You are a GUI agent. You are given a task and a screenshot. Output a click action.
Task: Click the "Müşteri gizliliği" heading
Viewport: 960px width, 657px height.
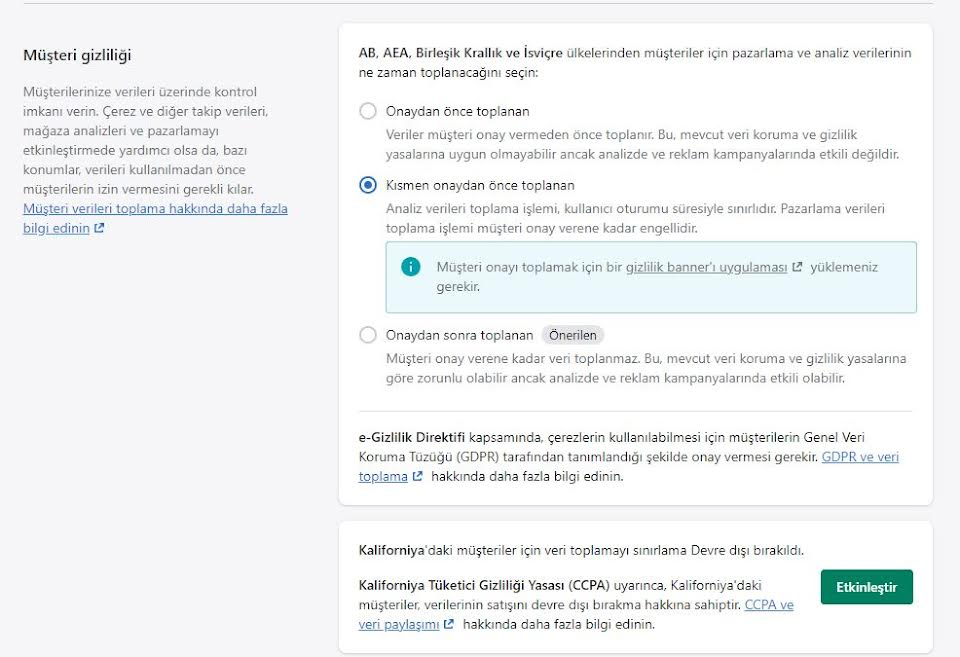coord(77,55)
